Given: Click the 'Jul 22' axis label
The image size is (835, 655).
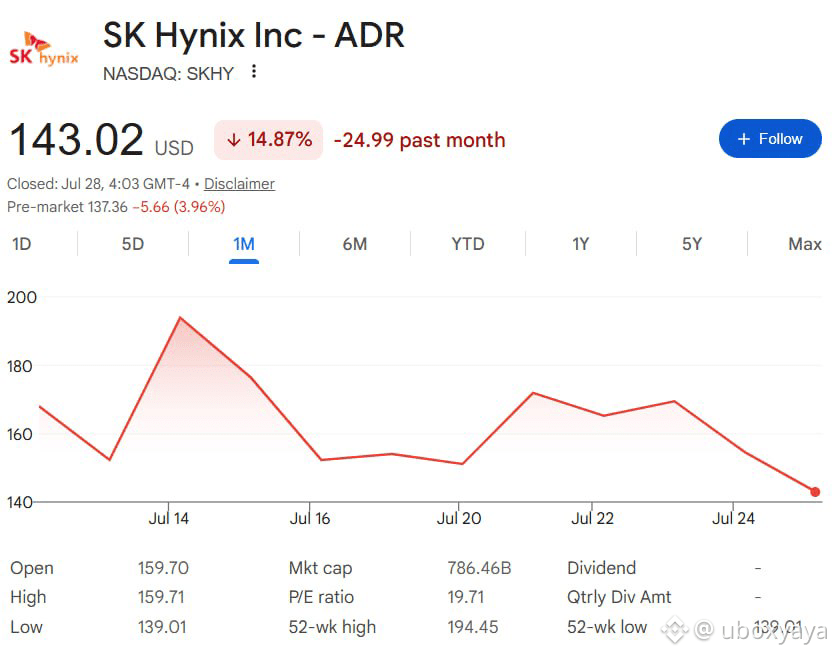Looking at the screenshot, I should pyautogui.click(x=592, y=518).
